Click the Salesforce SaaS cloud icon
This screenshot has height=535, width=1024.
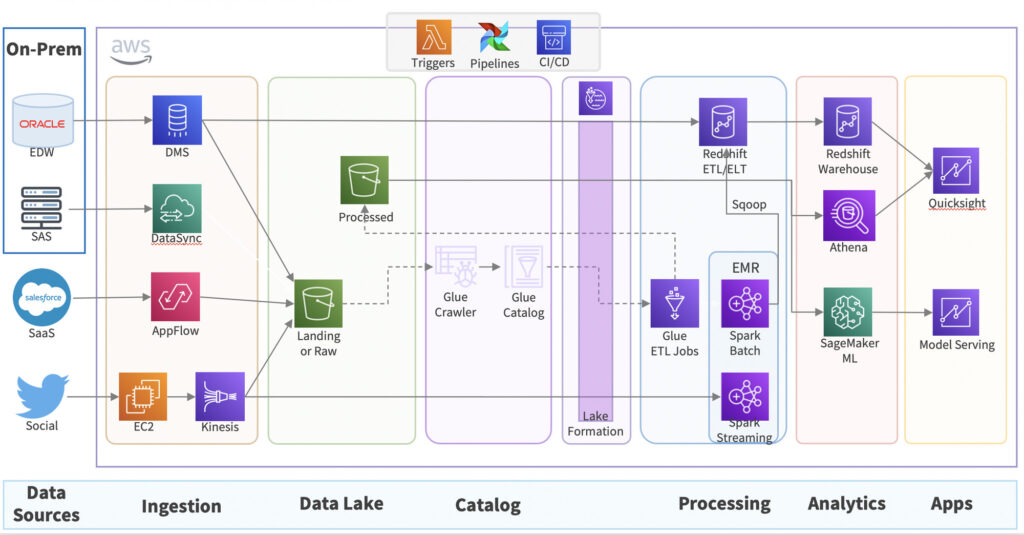tap(42, 297)
